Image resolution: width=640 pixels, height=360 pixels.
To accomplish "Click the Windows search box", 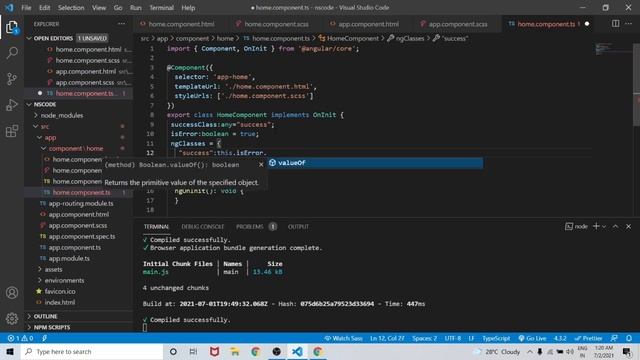I will tap(92, 351).
